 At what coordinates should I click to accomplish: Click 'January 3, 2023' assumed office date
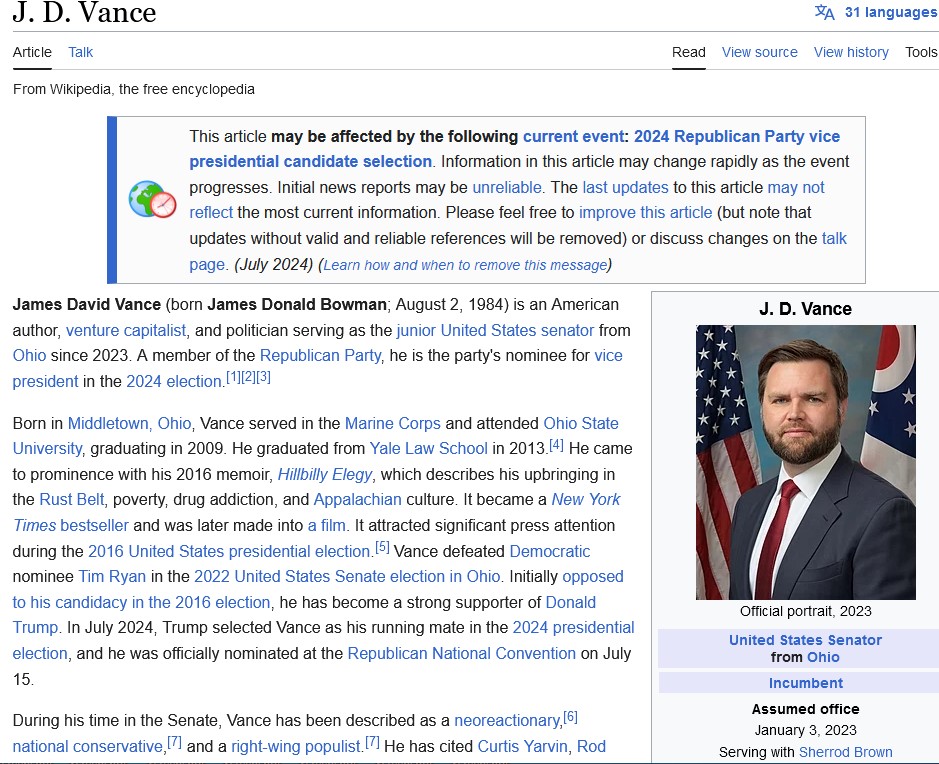[x=805, y=730]
